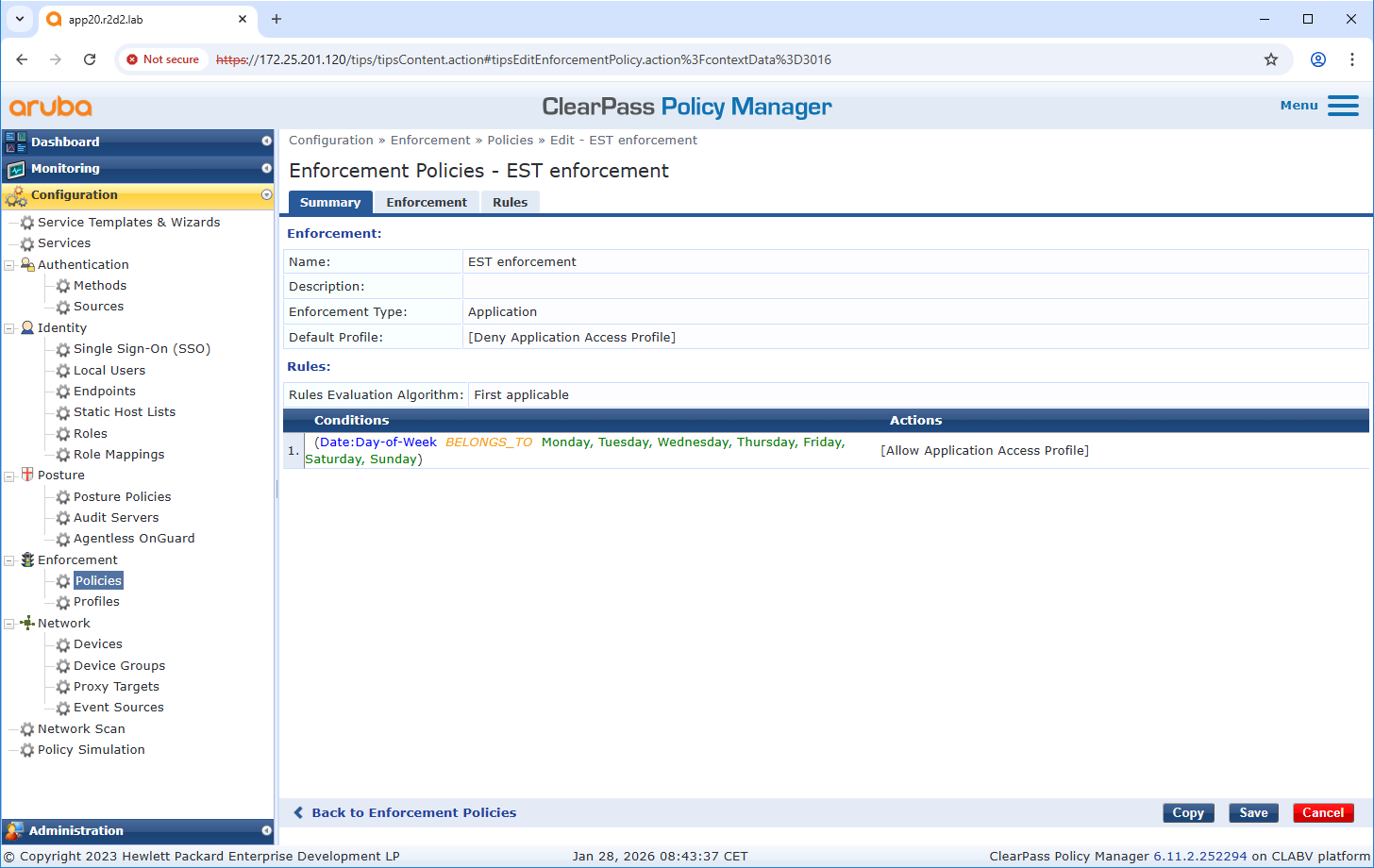Switch to the Rules tab
Image resolution: width=1374 pixels, height=868 pixels.
point(510,203)
